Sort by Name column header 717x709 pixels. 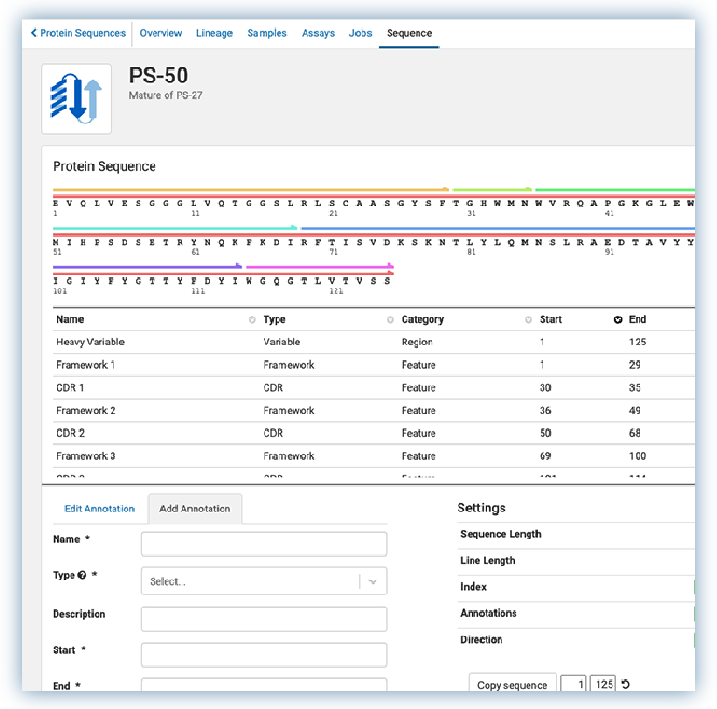tap(70, 320)
